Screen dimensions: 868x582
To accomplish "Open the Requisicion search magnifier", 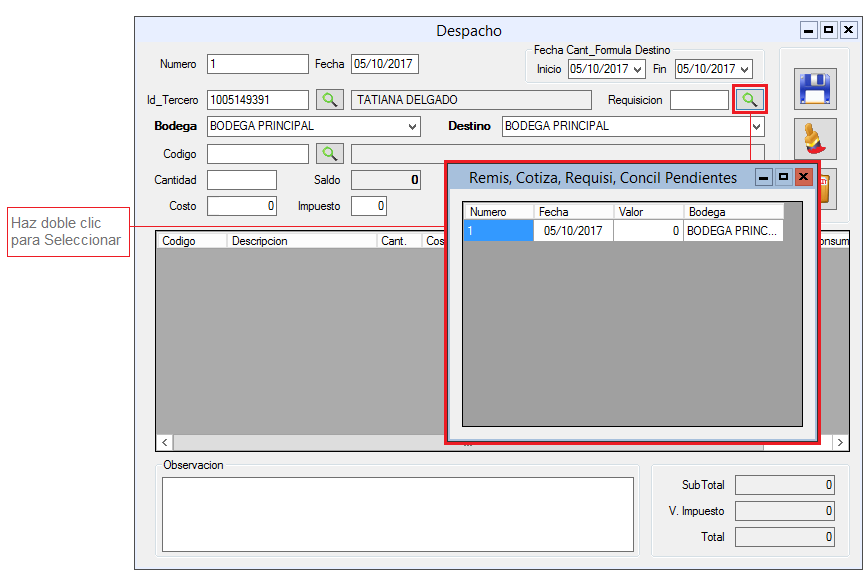I will (749, 99).
